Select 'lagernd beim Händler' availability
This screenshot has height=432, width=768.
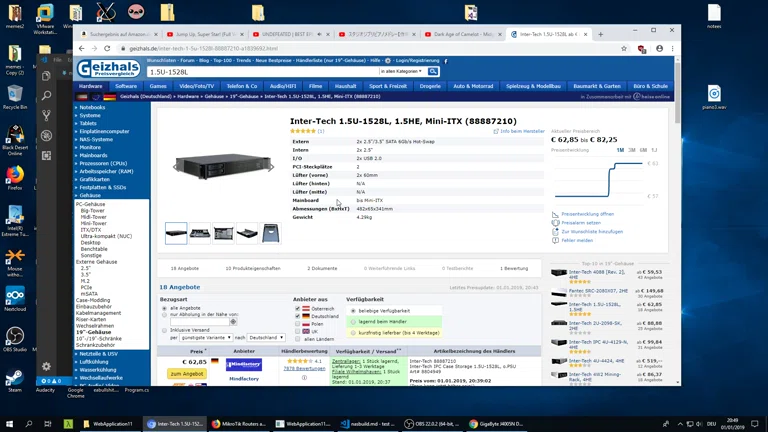point(353,322)
